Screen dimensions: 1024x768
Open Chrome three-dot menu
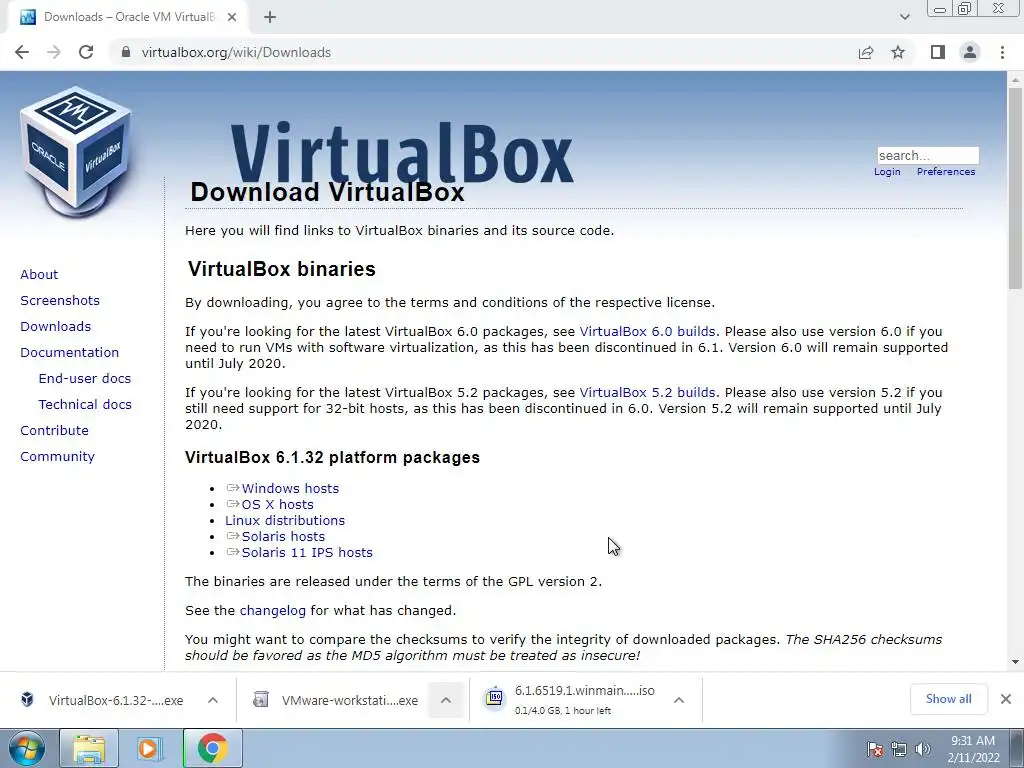pos(1002,52)
